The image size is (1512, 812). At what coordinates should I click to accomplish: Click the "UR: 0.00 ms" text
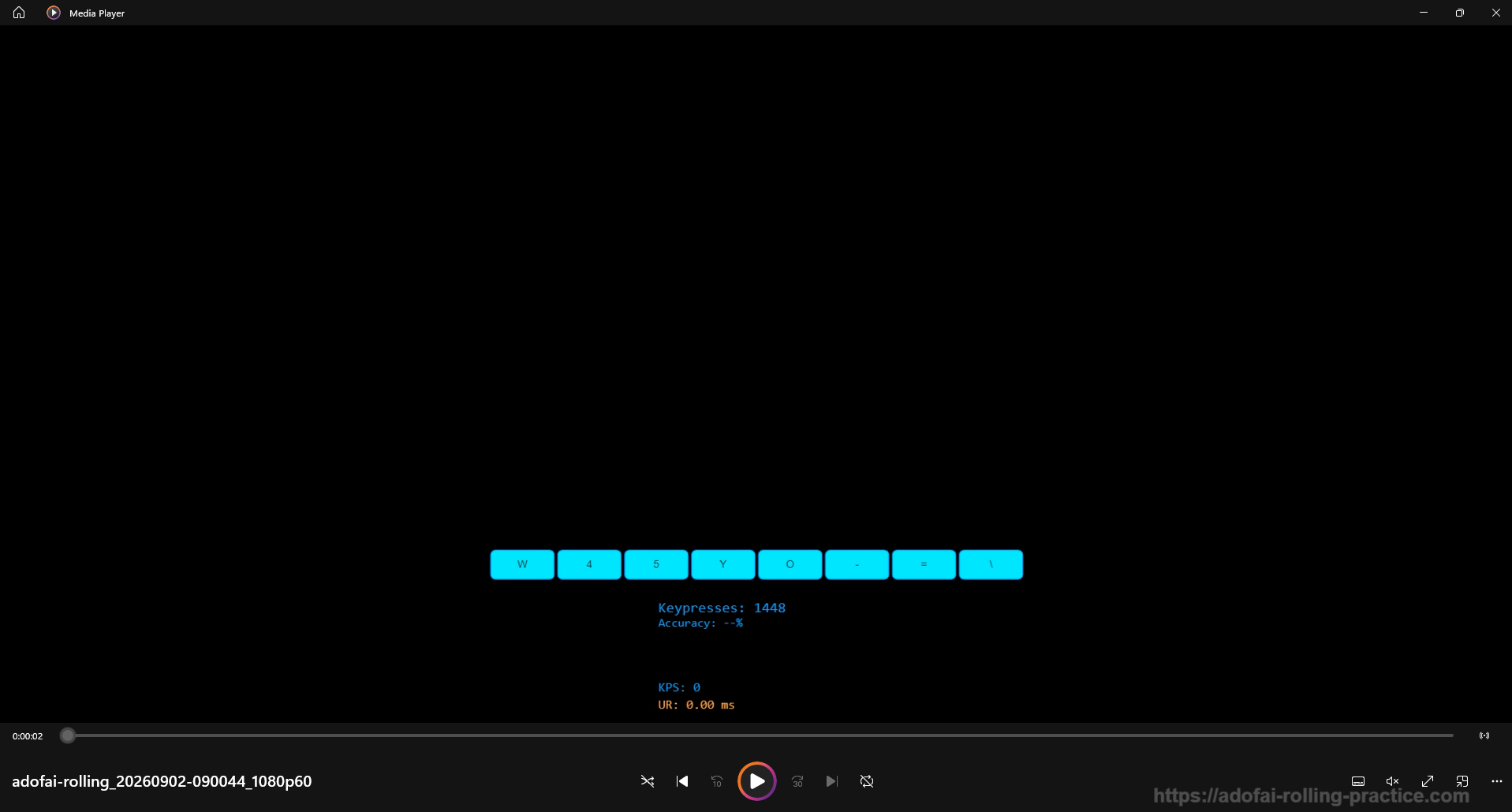[x=696, y=705]
